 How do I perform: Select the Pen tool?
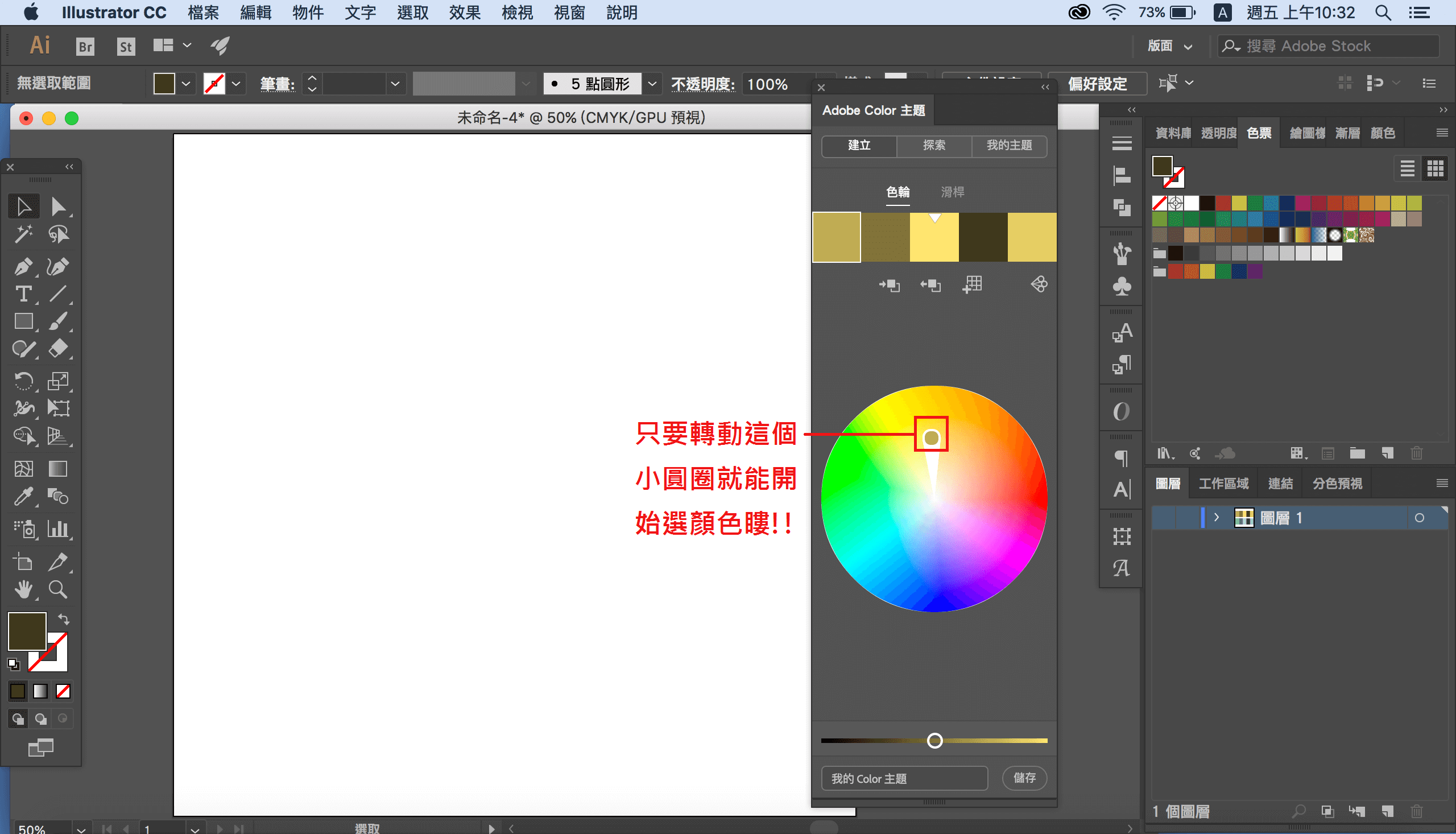coord(23,266)
